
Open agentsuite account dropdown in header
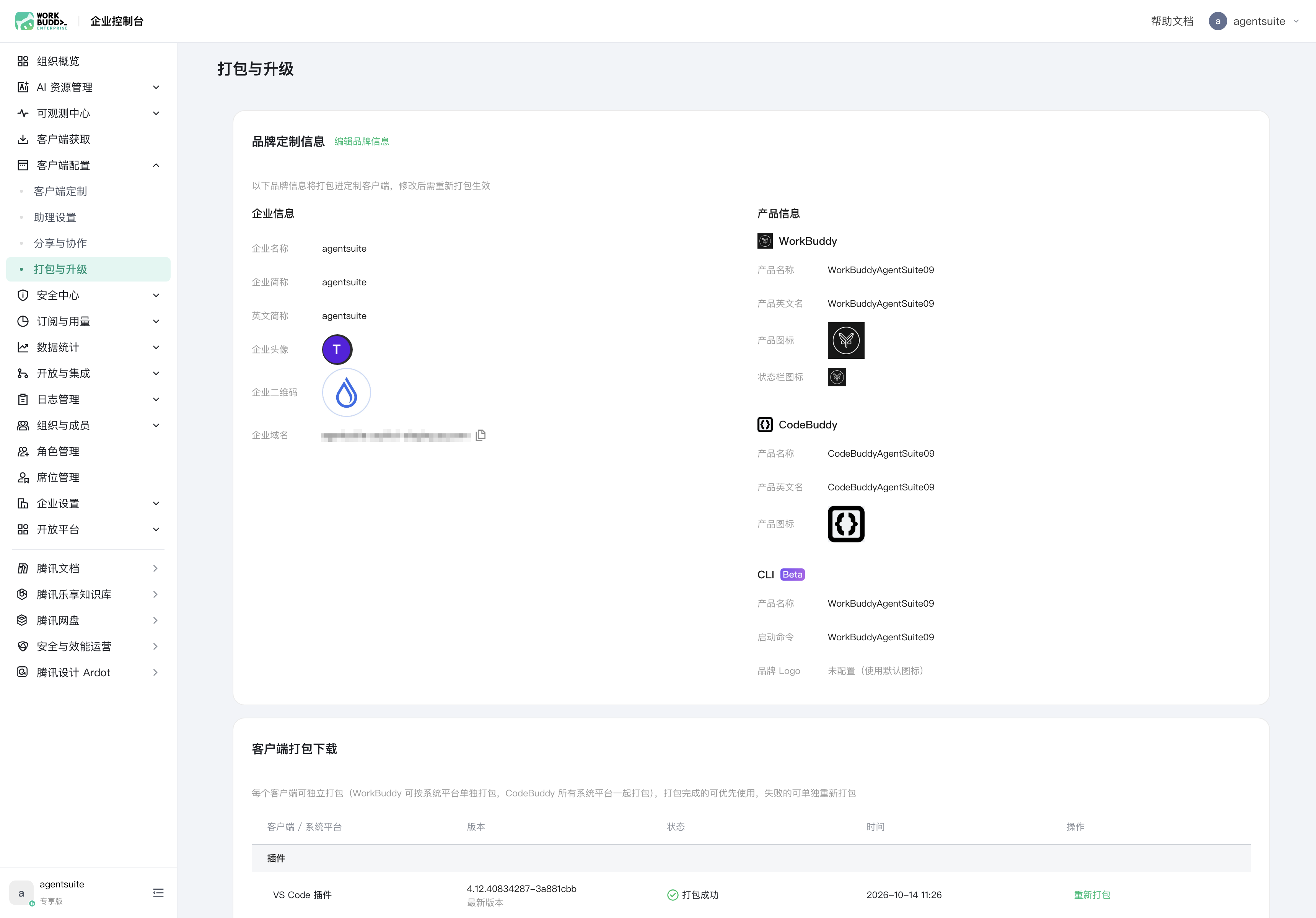click(1254, 21)
